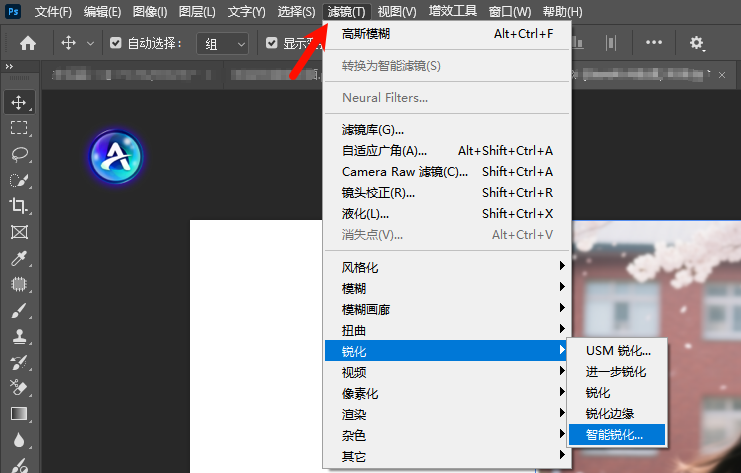Choose 锐化边缘 in submenu

pyautogui.click(x=617, y=413)
